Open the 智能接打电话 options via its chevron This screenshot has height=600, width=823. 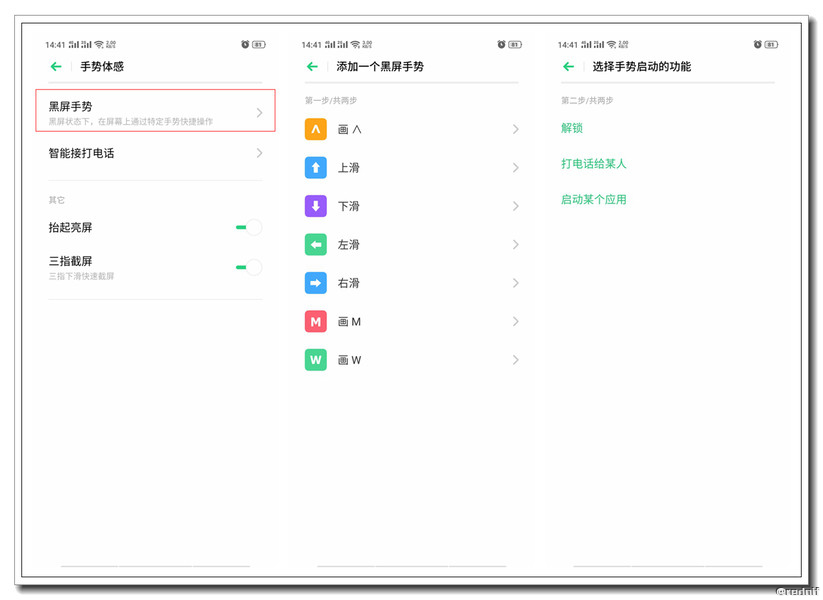click(260, 153)
